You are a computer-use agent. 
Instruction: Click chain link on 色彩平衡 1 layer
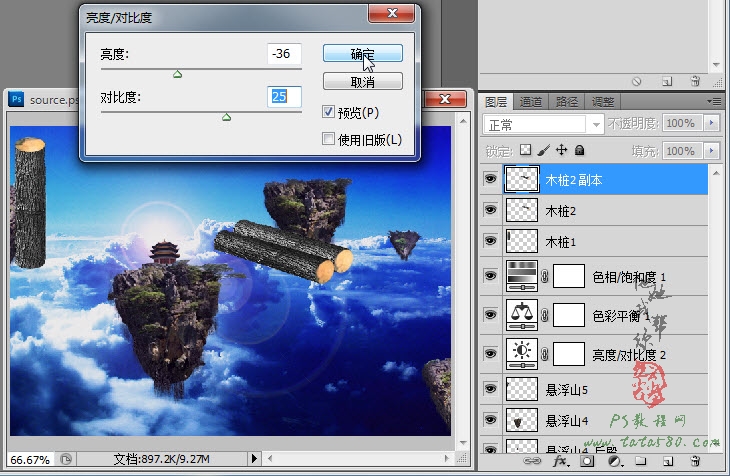pos(545,315)
